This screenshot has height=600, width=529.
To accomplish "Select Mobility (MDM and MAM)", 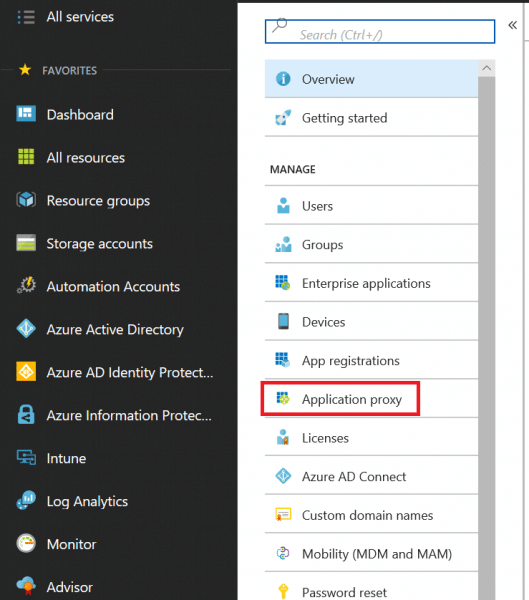I will click(371, 553).
